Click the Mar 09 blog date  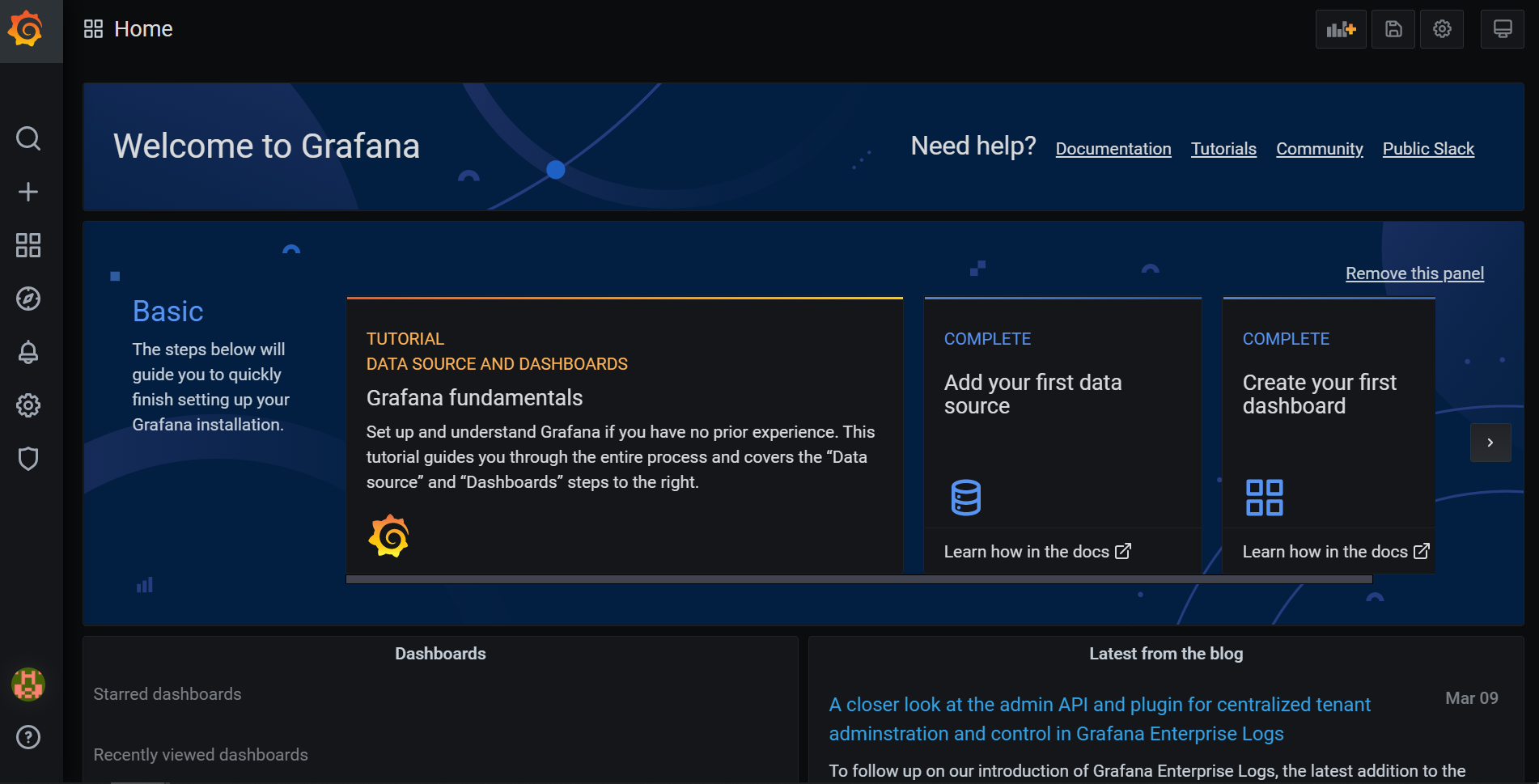click(1472, 698)
